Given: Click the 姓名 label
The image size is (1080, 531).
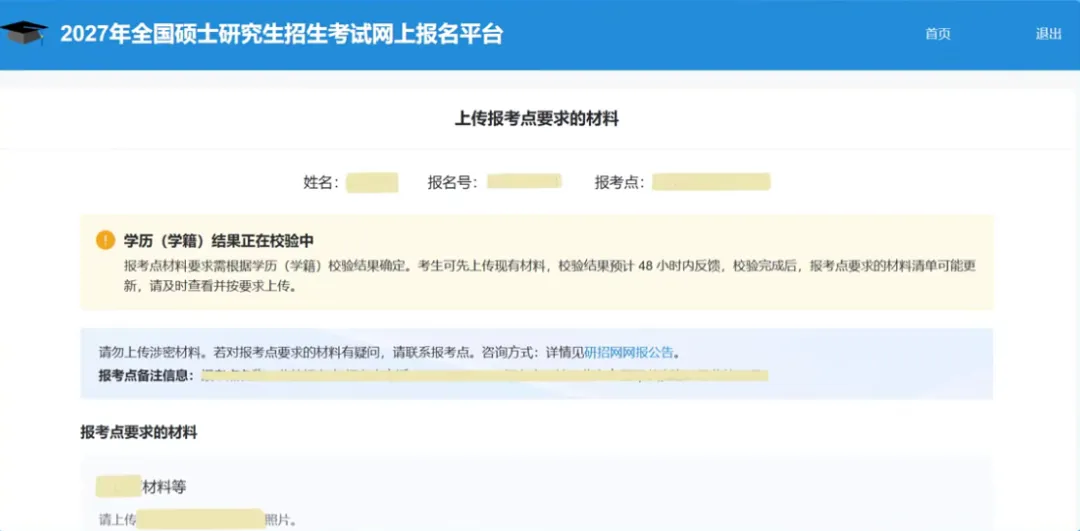Looking at the screenshot, I should tap(321, 183).
